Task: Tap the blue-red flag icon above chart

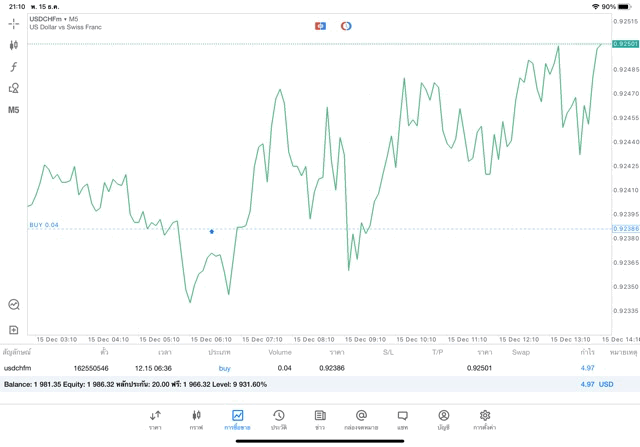Action: click(320, 25)
